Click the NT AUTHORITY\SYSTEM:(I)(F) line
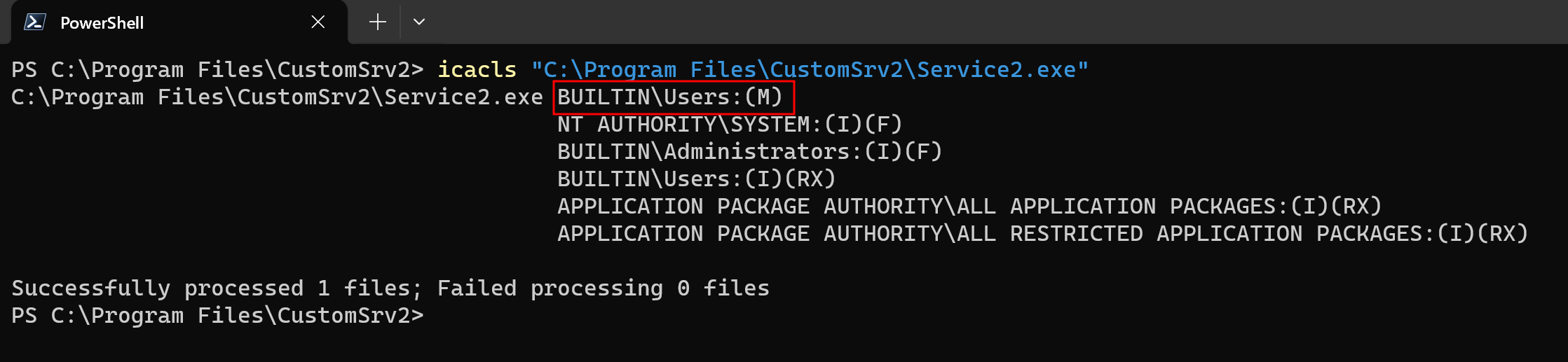Image resolution: width=1568 pixels, height=362 pixels. (729, 125)
